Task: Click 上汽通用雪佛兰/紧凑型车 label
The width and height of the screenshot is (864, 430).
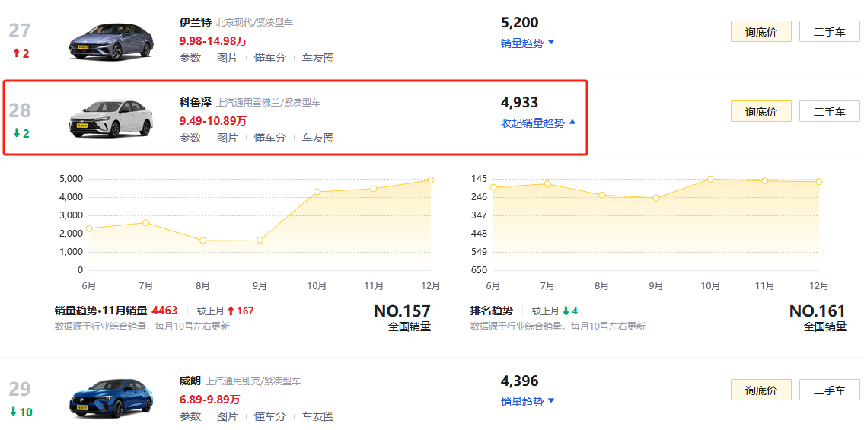Action: coord(268,103)
